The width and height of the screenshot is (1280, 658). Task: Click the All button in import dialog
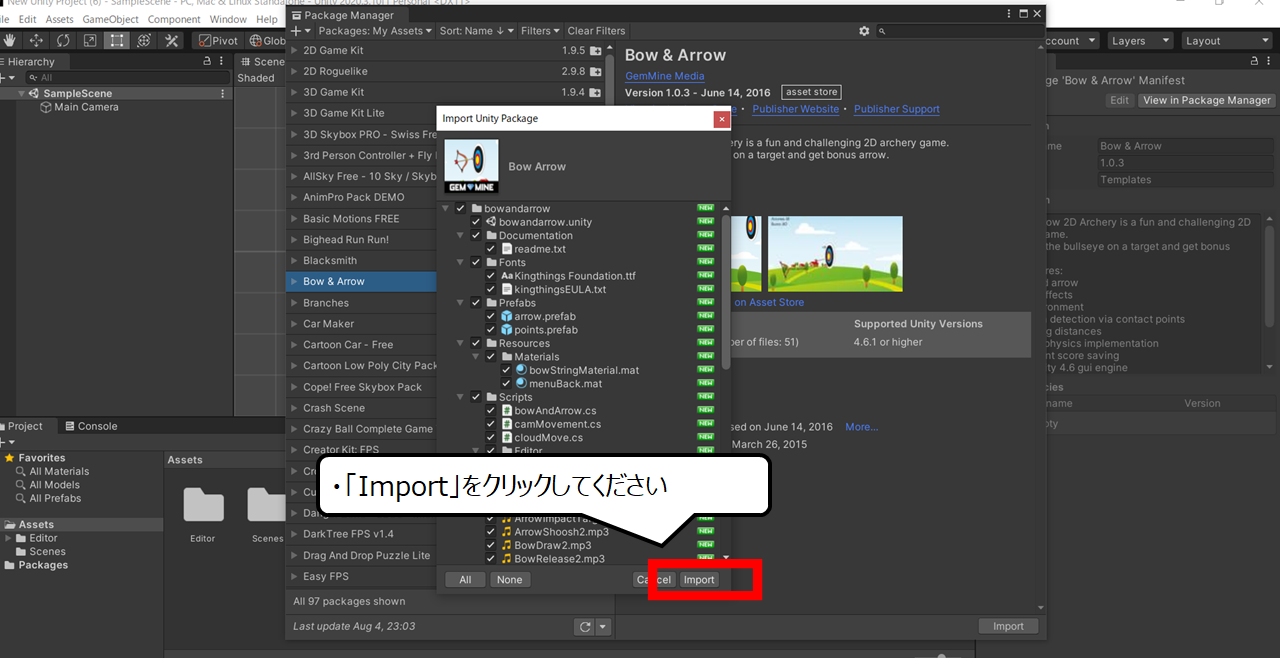pos(465,580)
